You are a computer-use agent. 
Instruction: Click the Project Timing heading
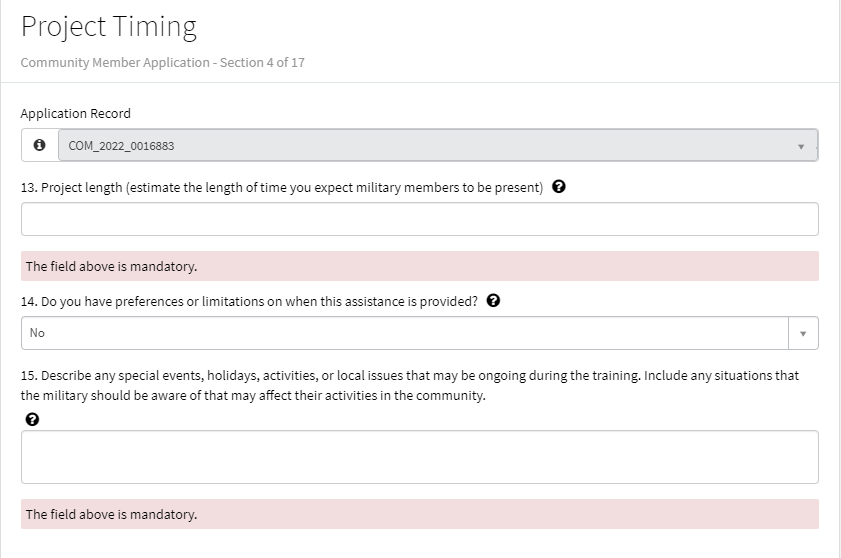[x=109, y=27]
